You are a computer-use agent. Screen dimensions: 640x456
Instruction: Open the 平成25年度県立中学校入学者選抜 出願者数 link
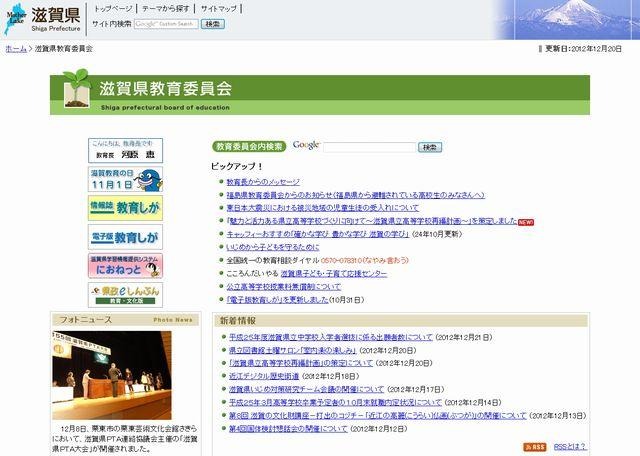pos(331,337)
